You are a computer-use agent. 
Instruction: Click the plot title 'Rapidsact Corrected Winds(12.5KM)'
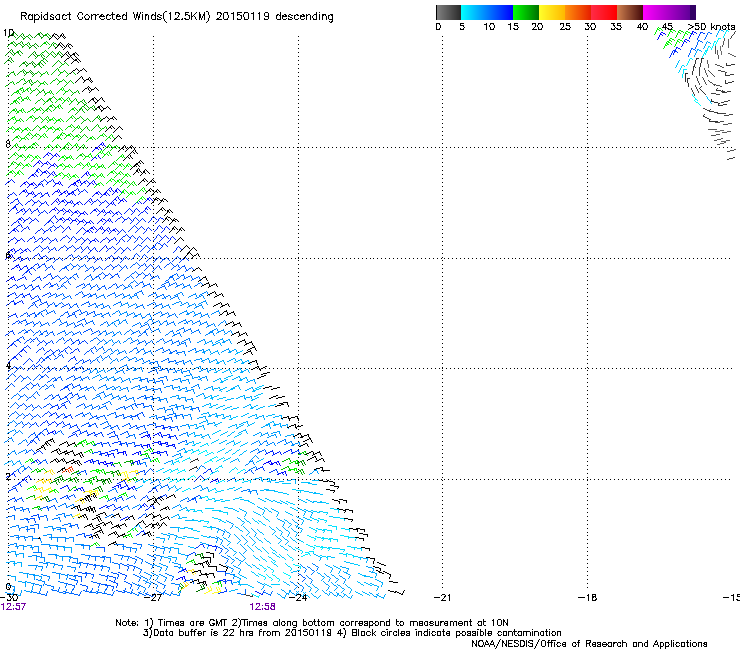click(x=115, y=17)
